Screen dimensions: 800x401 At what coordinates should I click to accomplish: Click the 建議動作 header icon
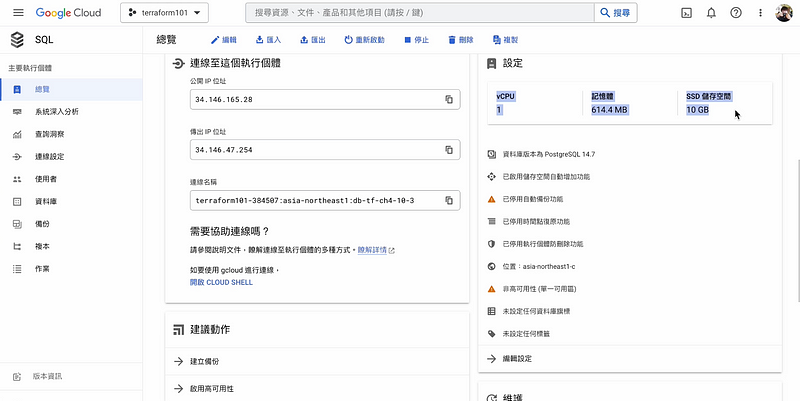click(178, 330)
